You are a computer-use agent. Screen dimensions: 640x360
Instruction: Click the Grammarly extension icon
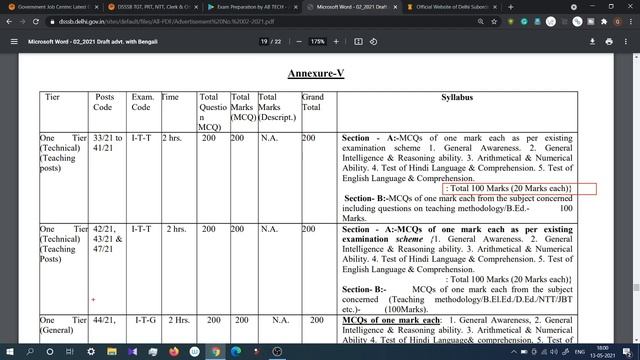click(524, 21)
